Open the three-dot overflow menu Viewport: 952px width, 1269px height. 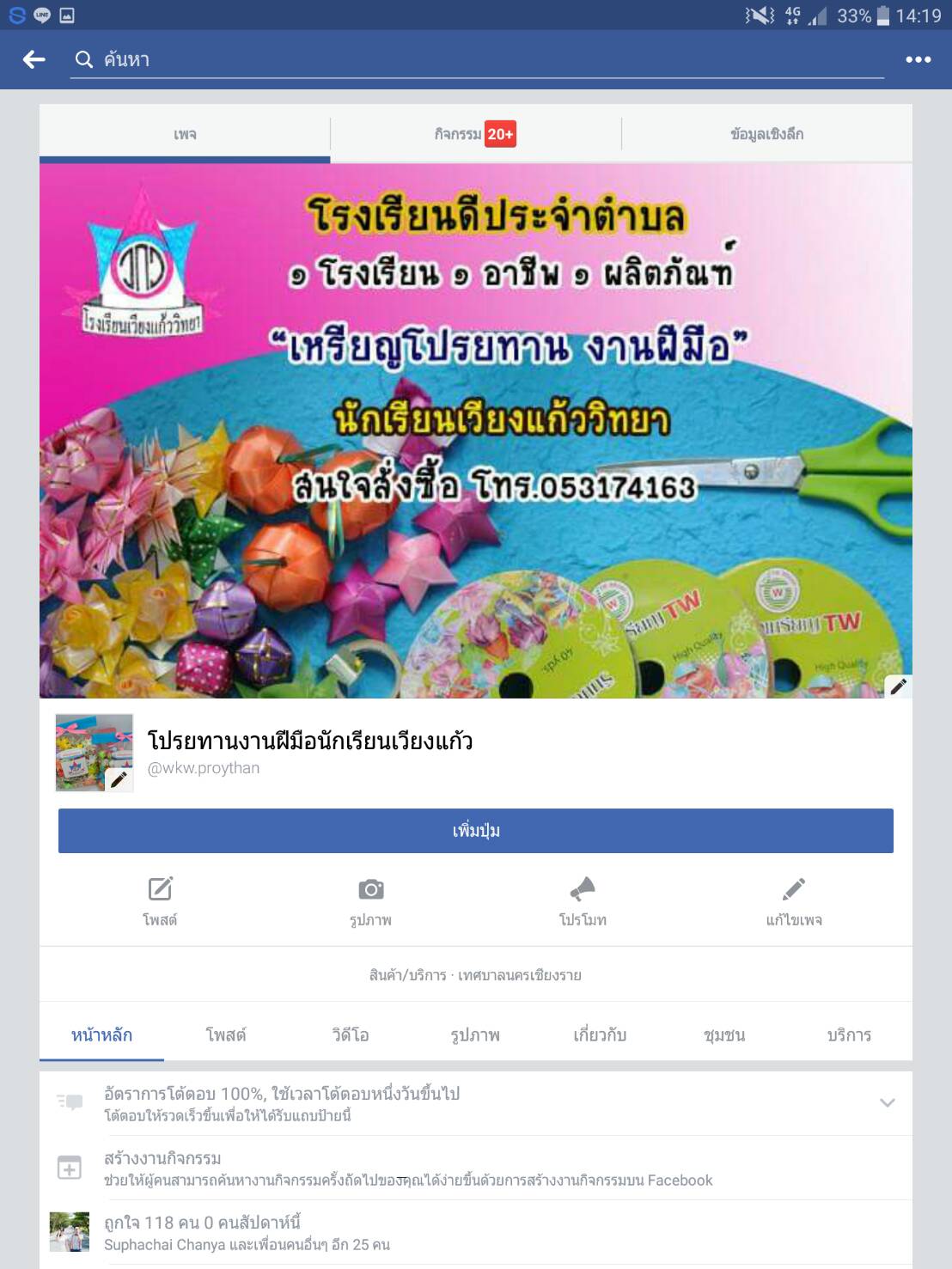(918, 59)
